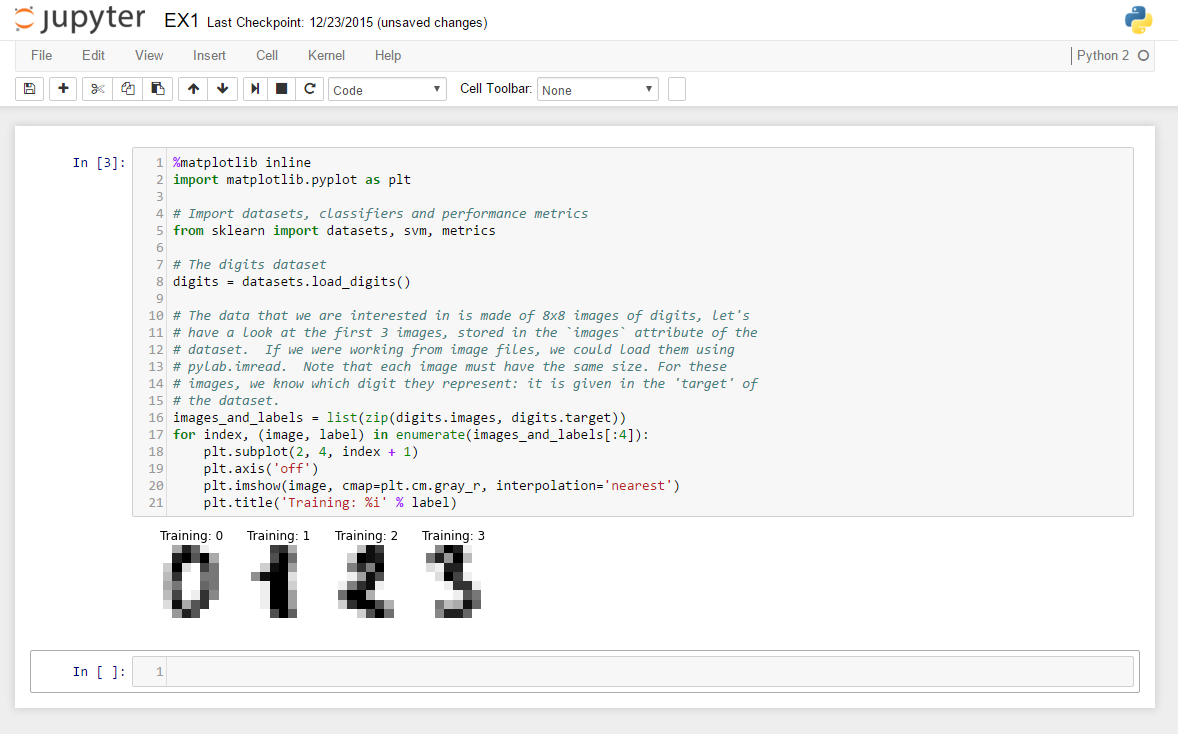
Task: Click inside the empty code cell
Action: [650, 672]
